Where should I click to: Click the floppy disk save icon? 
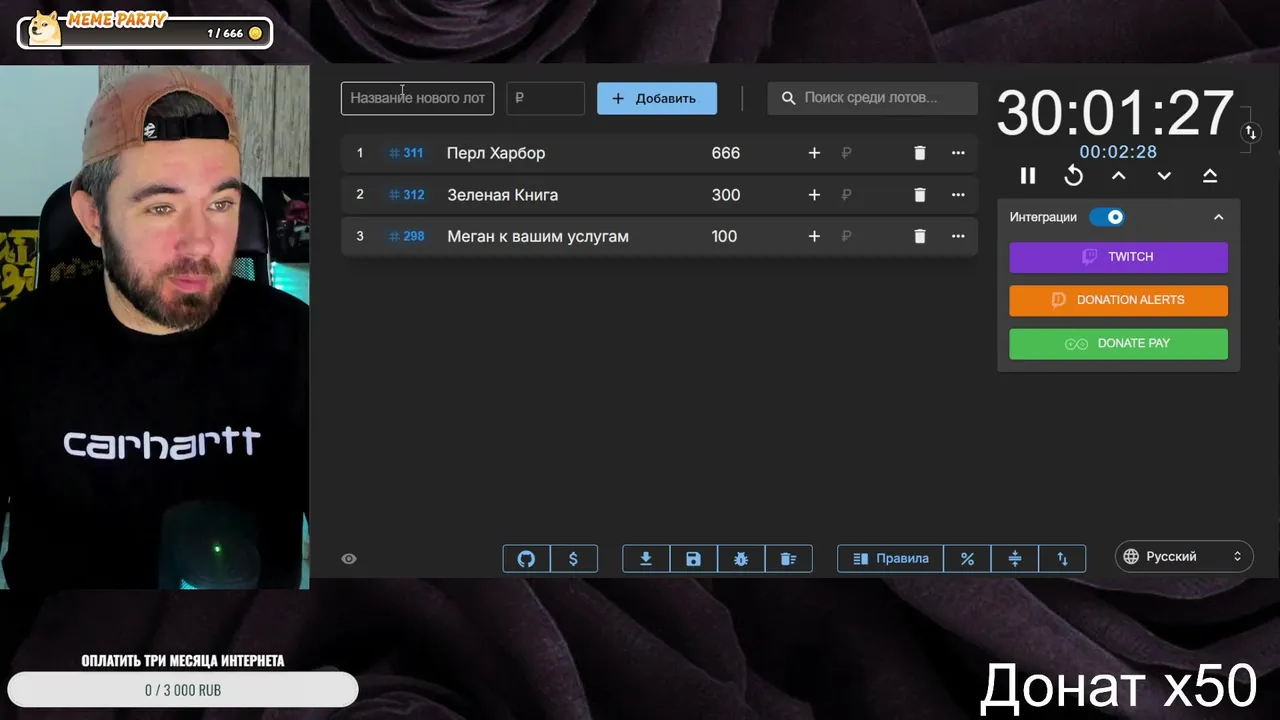693,559
